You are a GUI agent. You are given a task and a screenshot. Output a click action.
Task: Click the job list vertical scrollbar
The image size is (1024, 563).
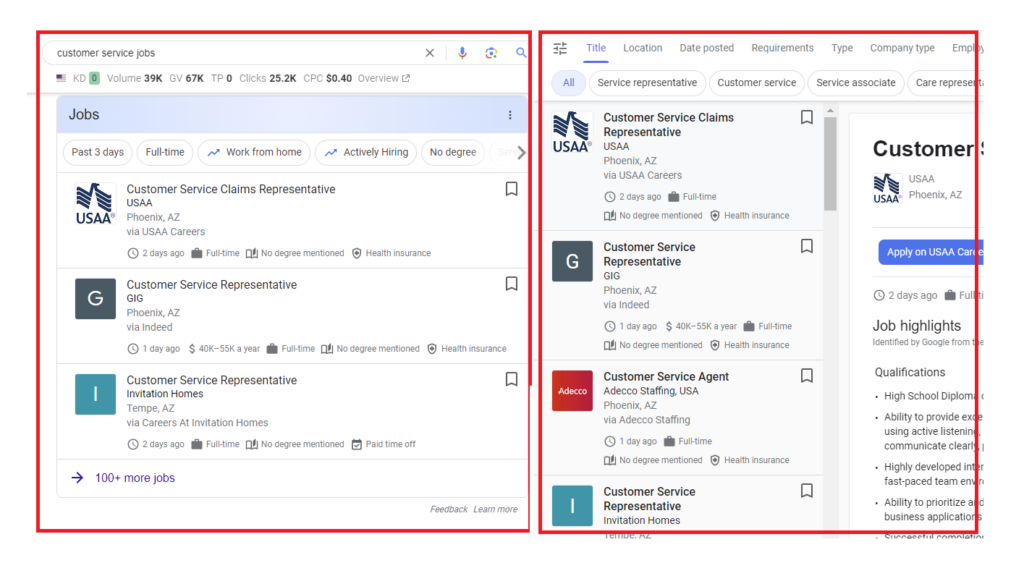point(830,163)
